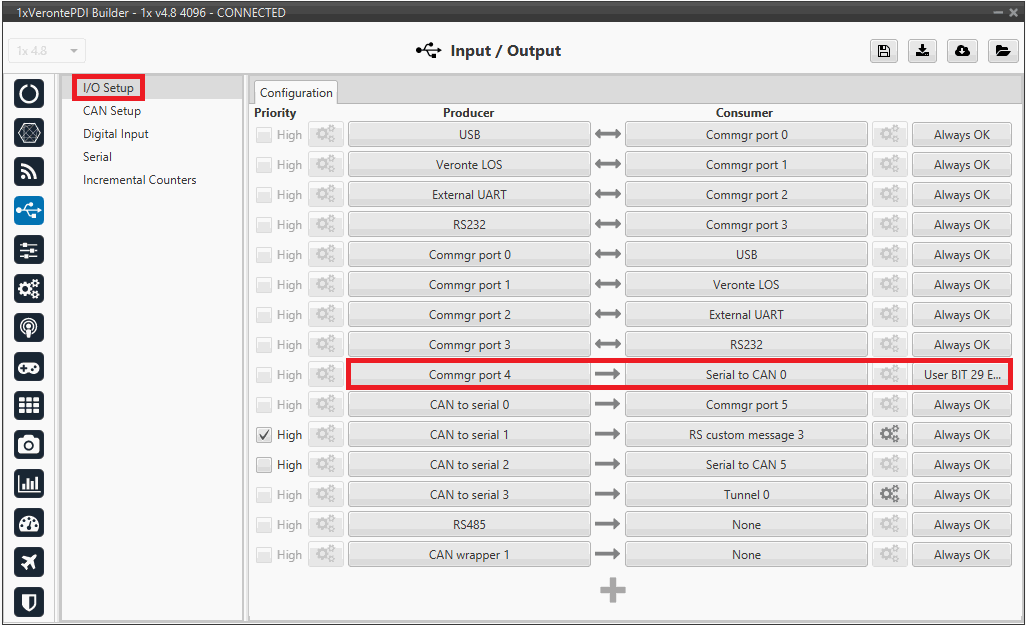Add a new row with plus sign
Screen dimensions: 1026x625
pos(613,591)
